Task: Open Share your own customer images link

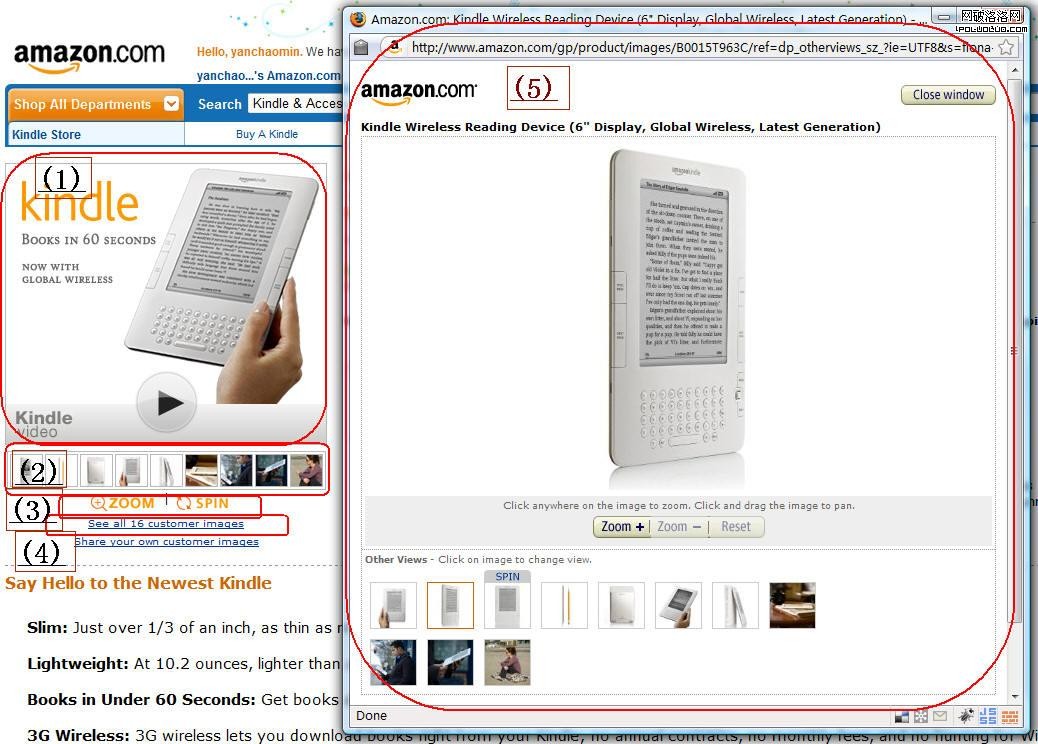Action: 166,541
